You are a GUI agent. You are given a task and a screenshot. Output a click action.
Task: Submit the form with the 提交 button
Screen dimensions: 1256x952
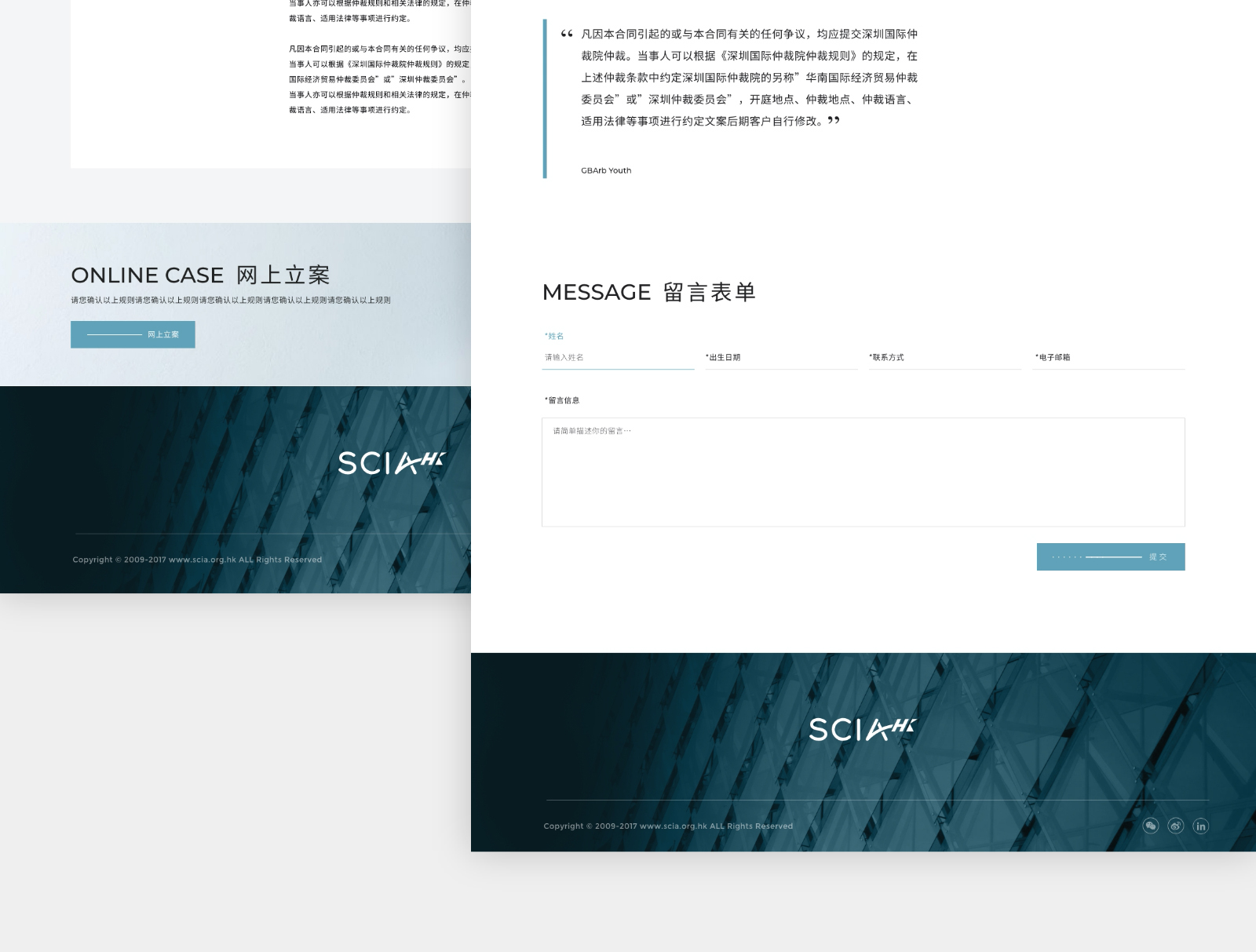point(1110,556)
